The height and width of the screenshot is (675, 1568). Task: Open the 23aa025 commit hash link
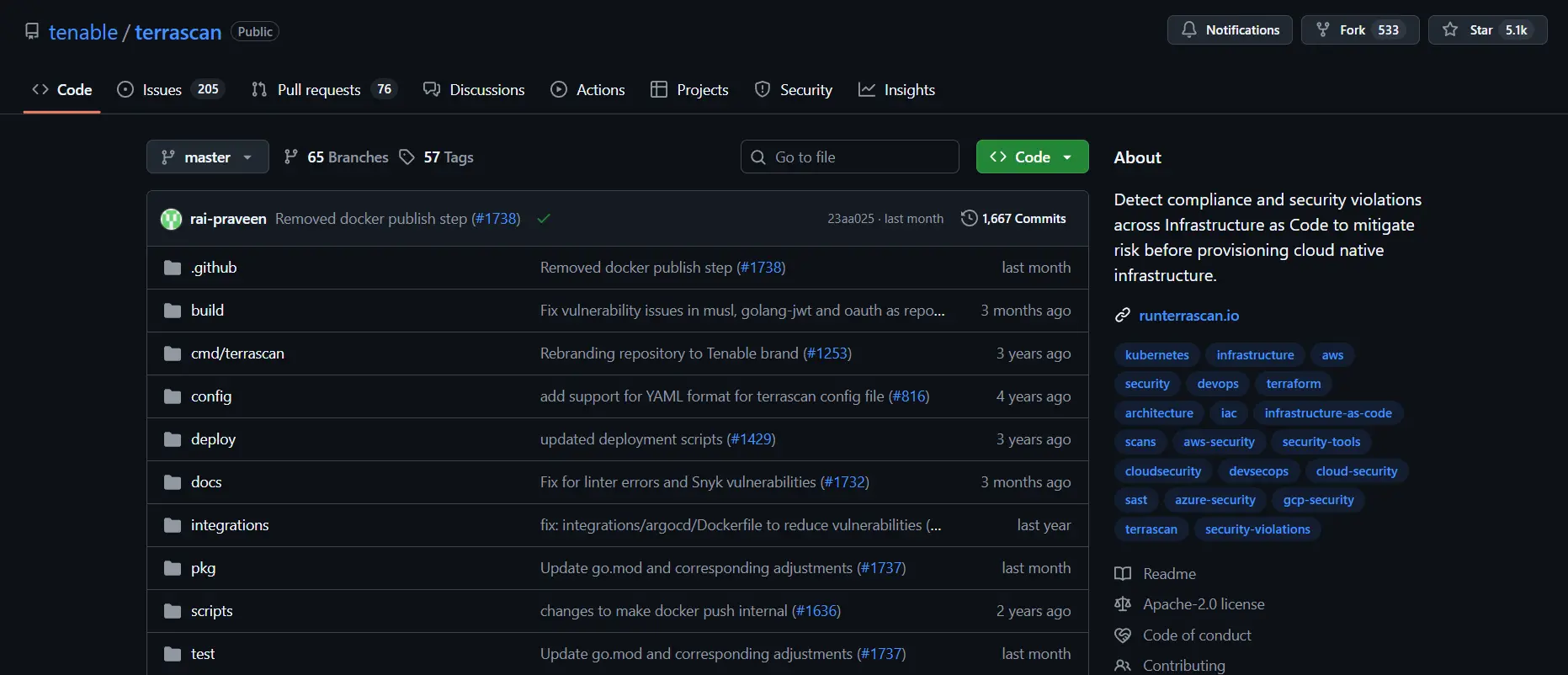pos(851,219)
